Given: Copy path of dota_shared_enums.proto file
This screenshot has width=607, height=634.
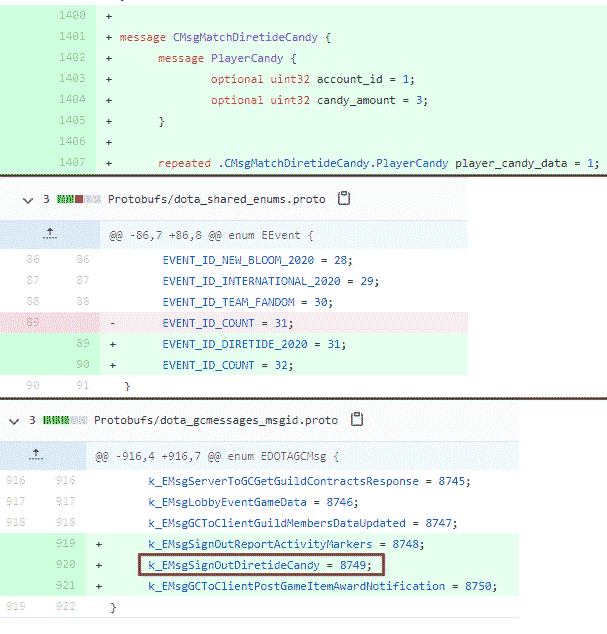Looking at the screenshot, I should [x=344, y=198].
